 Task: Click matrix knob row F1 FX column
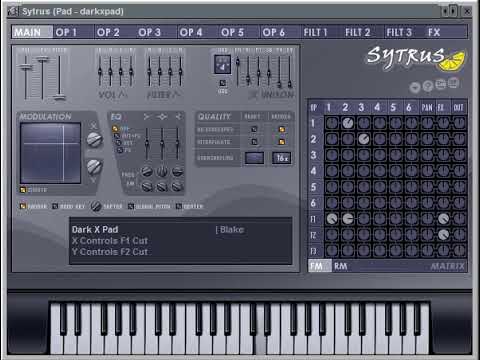(x=443, y=219)
